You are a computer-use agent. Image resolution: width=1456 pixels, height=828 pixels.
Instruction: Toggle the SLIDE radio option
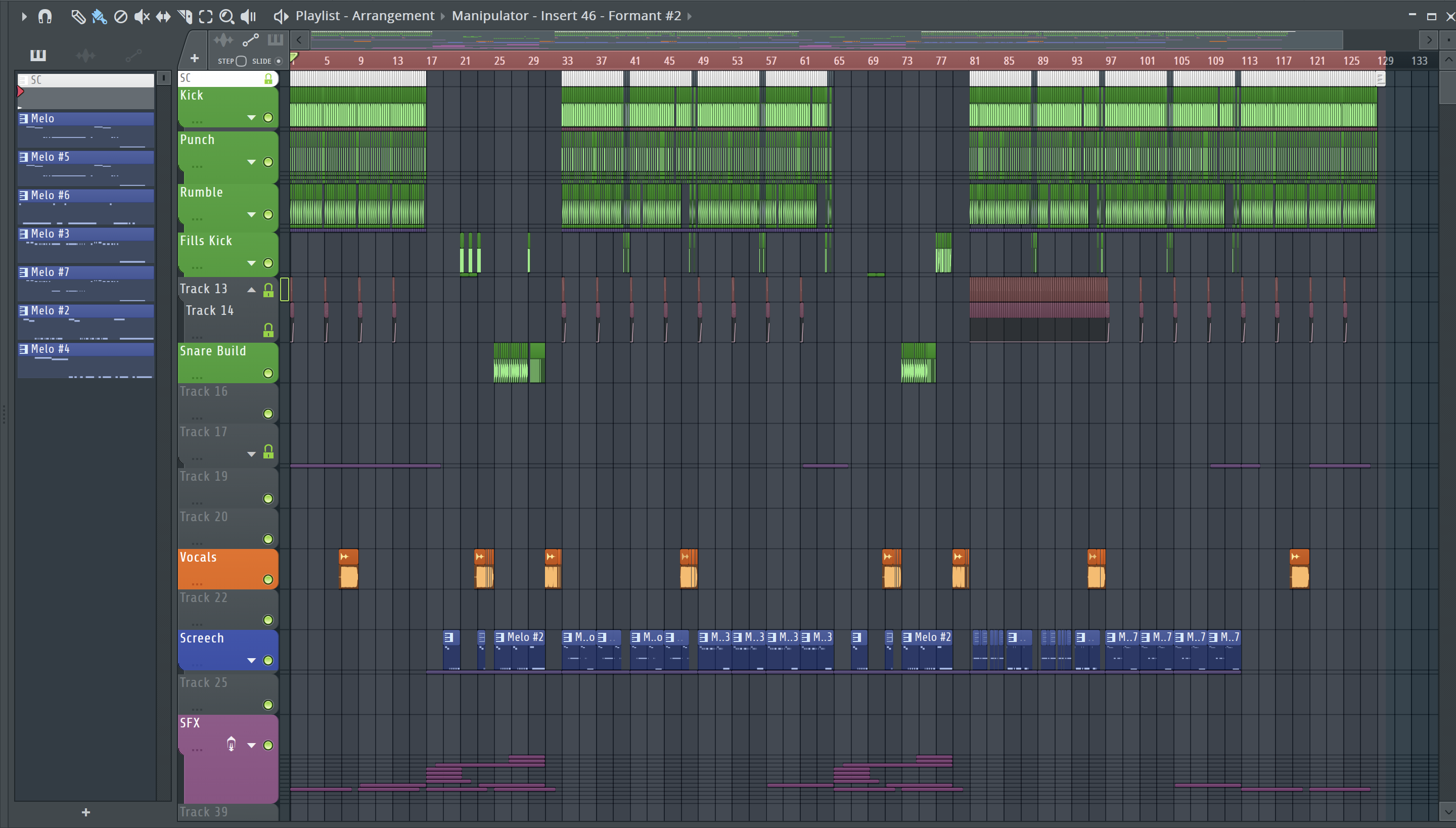[278, 62]
